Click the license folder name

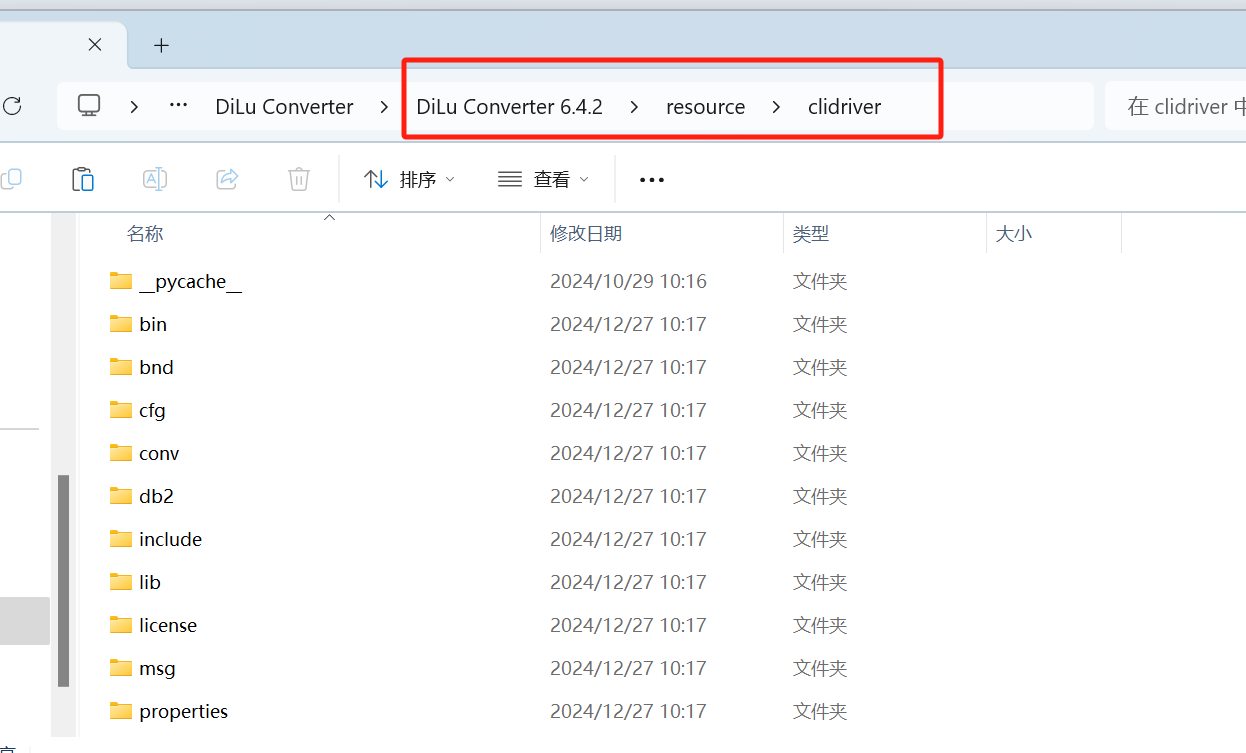coord(168,625)
